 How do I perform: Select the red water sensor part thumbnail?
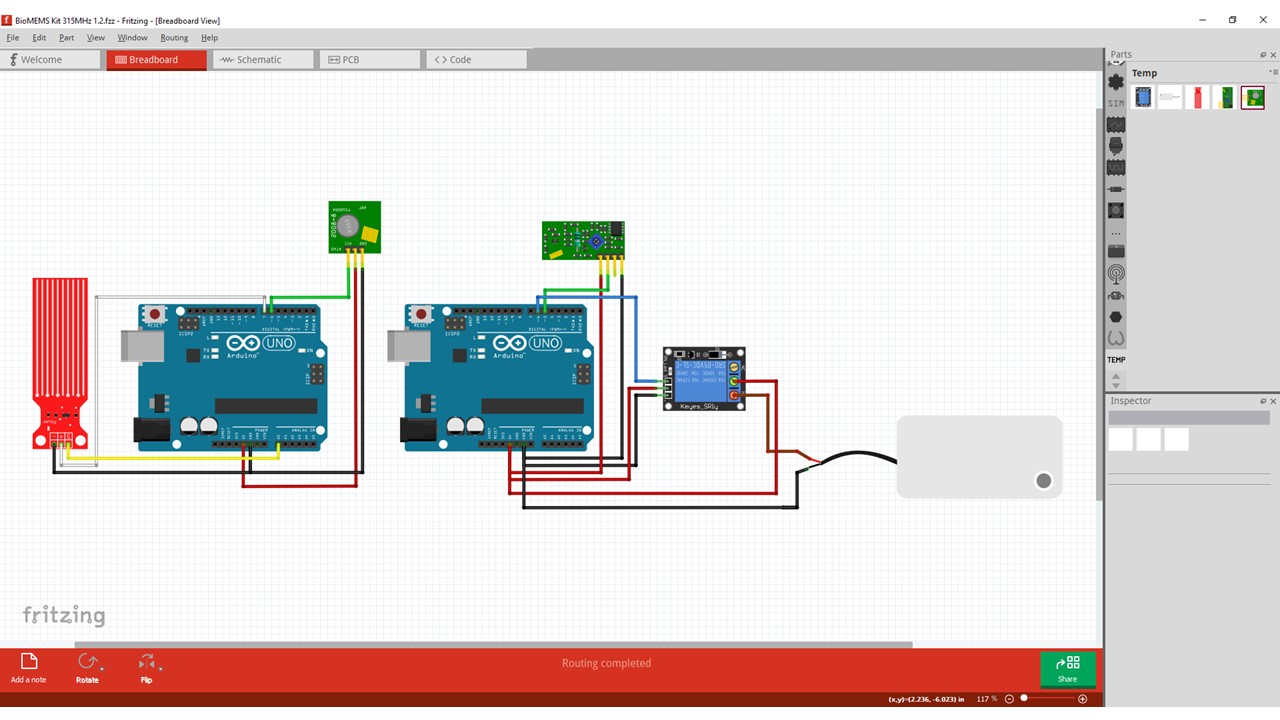1197,97
